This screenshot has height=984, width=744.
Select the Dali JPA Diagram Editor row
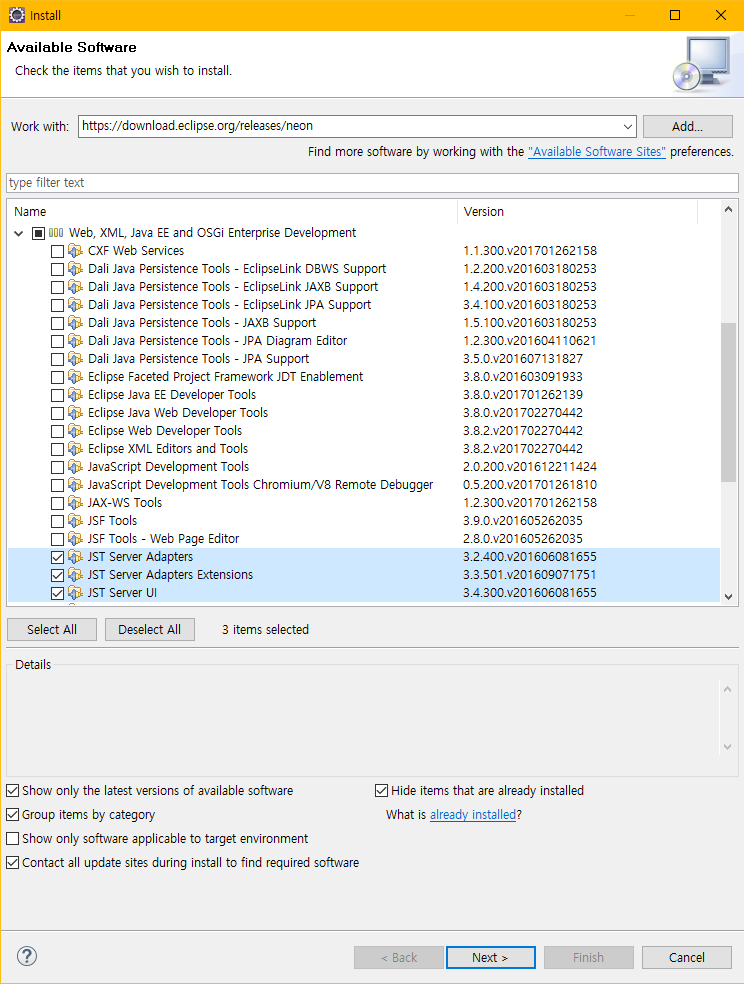pyautogui.click(x=364, y=341)
